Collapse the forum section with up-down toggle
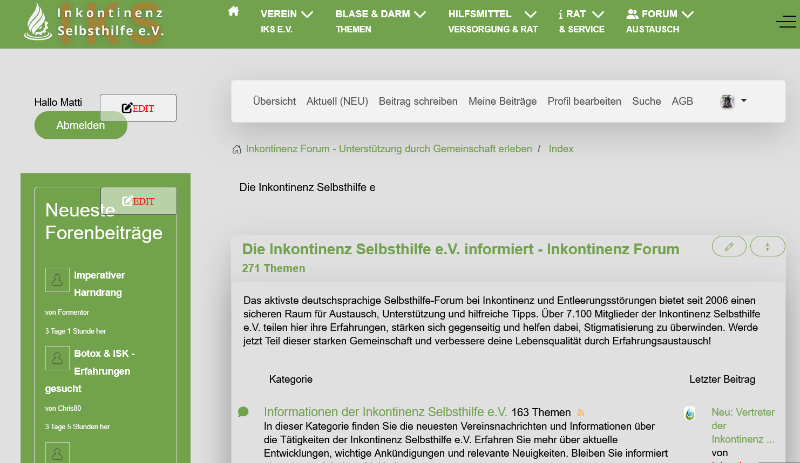Image resolution: width=800 pixels, height=463 pixels. [767, 246]
